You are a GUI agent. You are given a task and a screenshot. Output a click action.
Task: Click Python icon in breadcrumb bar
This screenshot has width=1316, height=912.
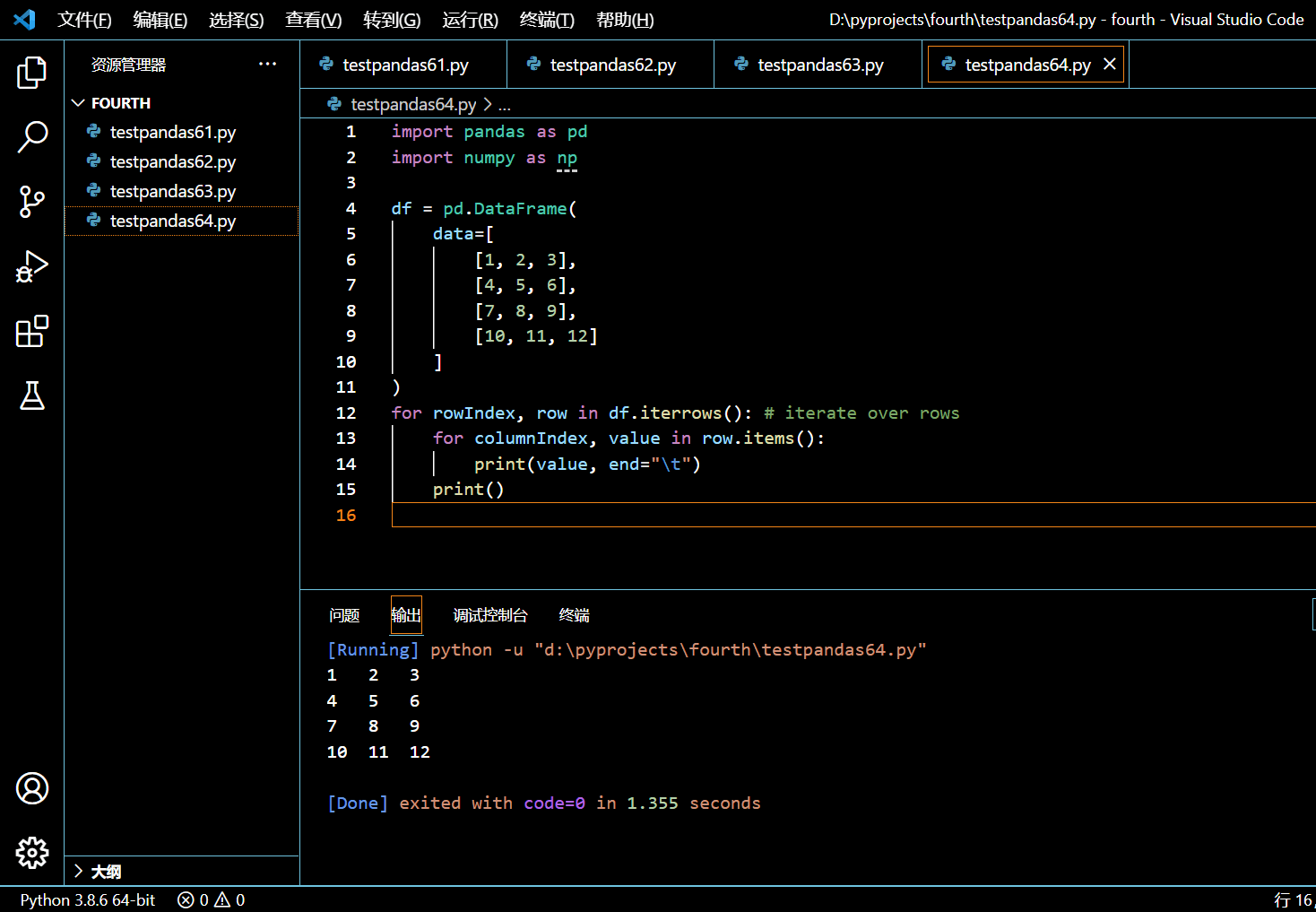pyautogui.click(x=334, y=104)
